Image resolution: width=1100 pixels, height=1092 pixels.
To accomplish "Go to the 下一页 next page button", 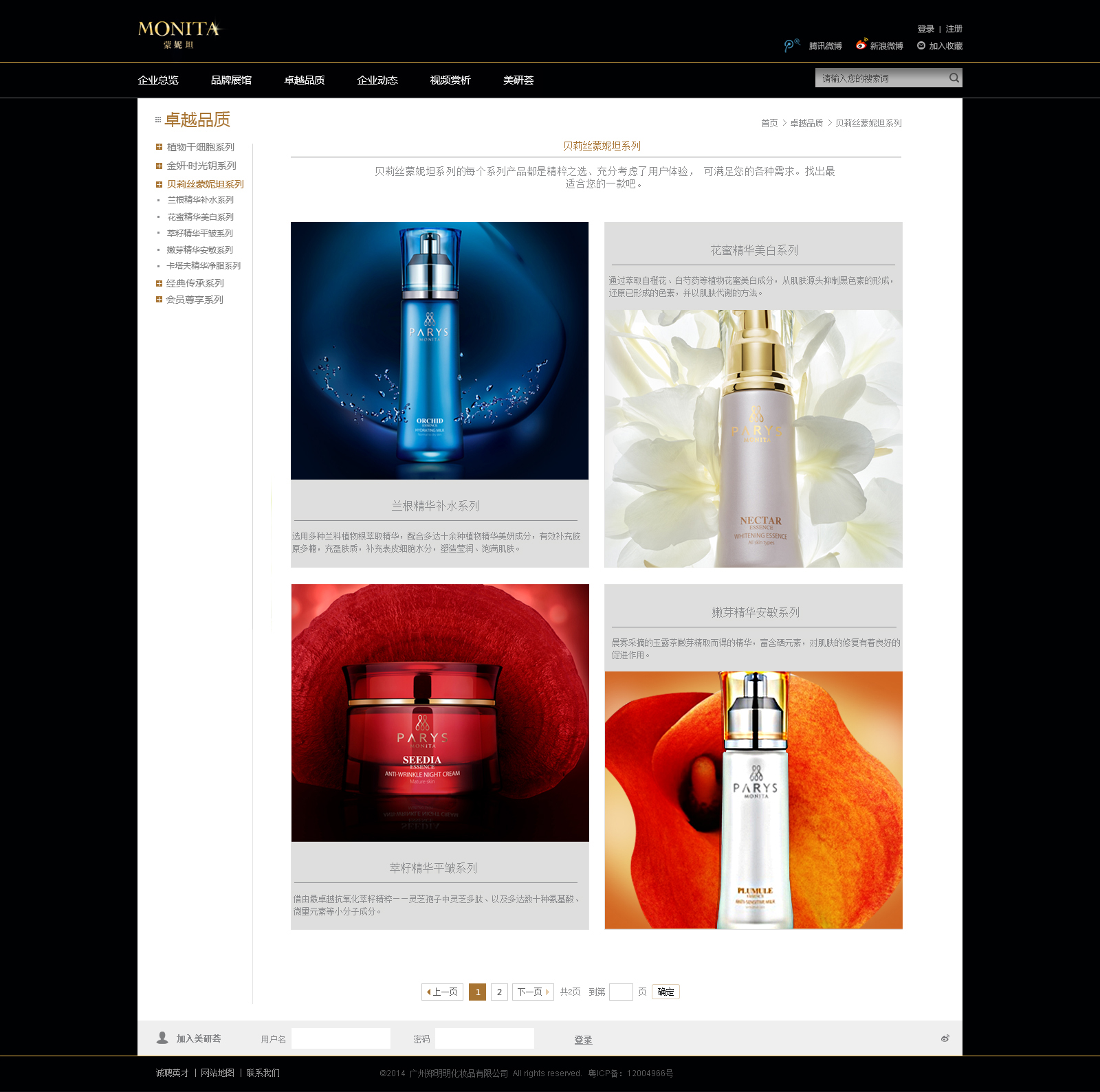I will [x=533, y=992].
